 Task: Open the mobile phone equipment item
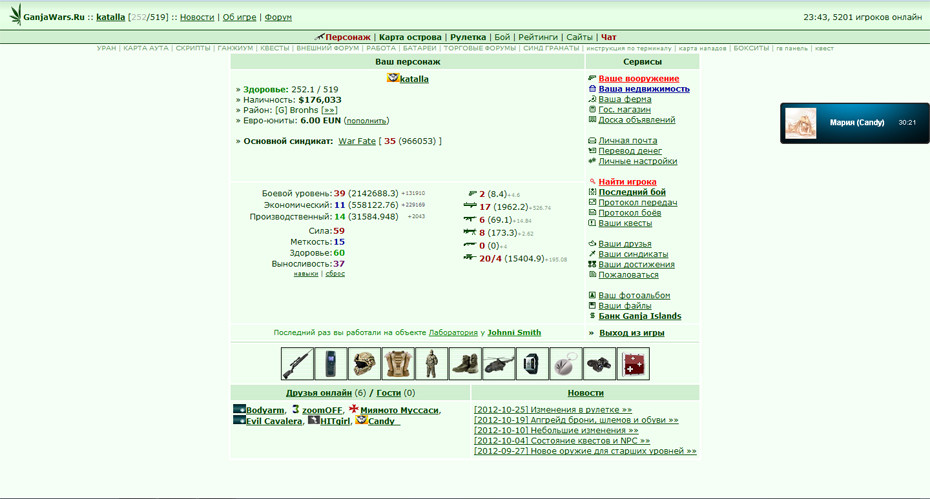click(x=331, y=364)
